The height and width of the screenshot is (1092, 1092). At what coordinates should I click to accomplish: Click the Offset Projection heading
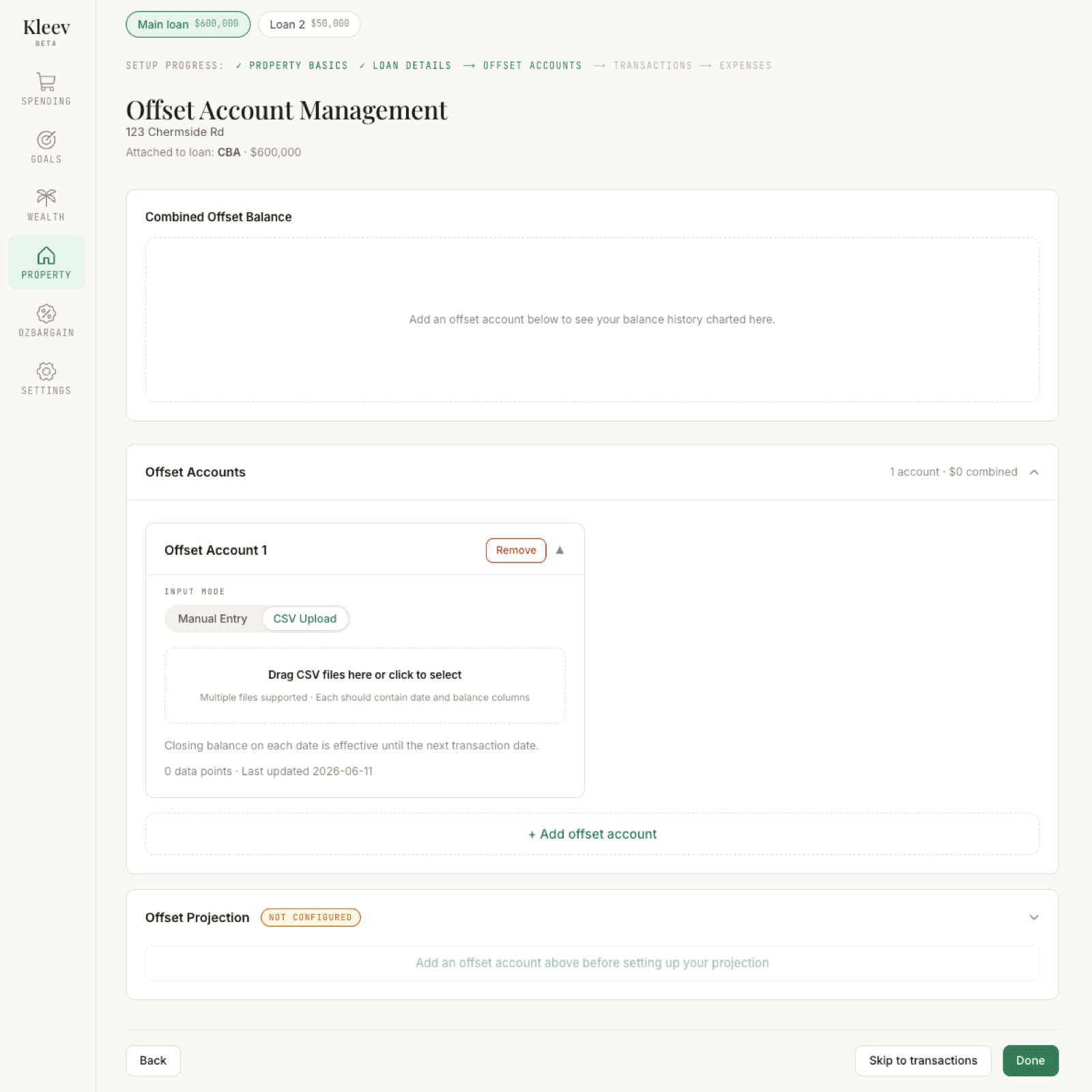197,917
